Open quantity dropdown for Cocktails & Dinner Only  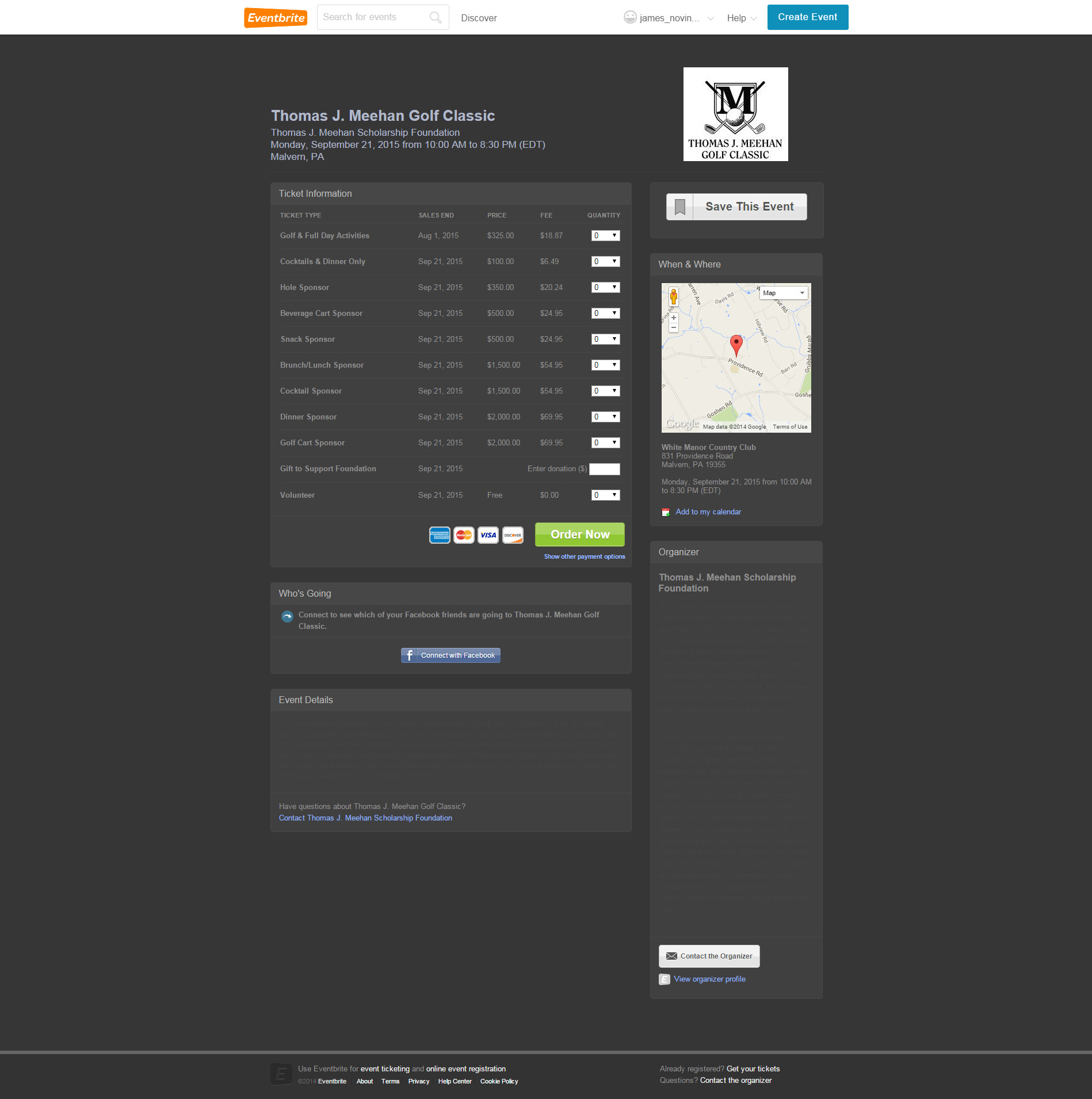pyautogui.click(x=605, y=261)
